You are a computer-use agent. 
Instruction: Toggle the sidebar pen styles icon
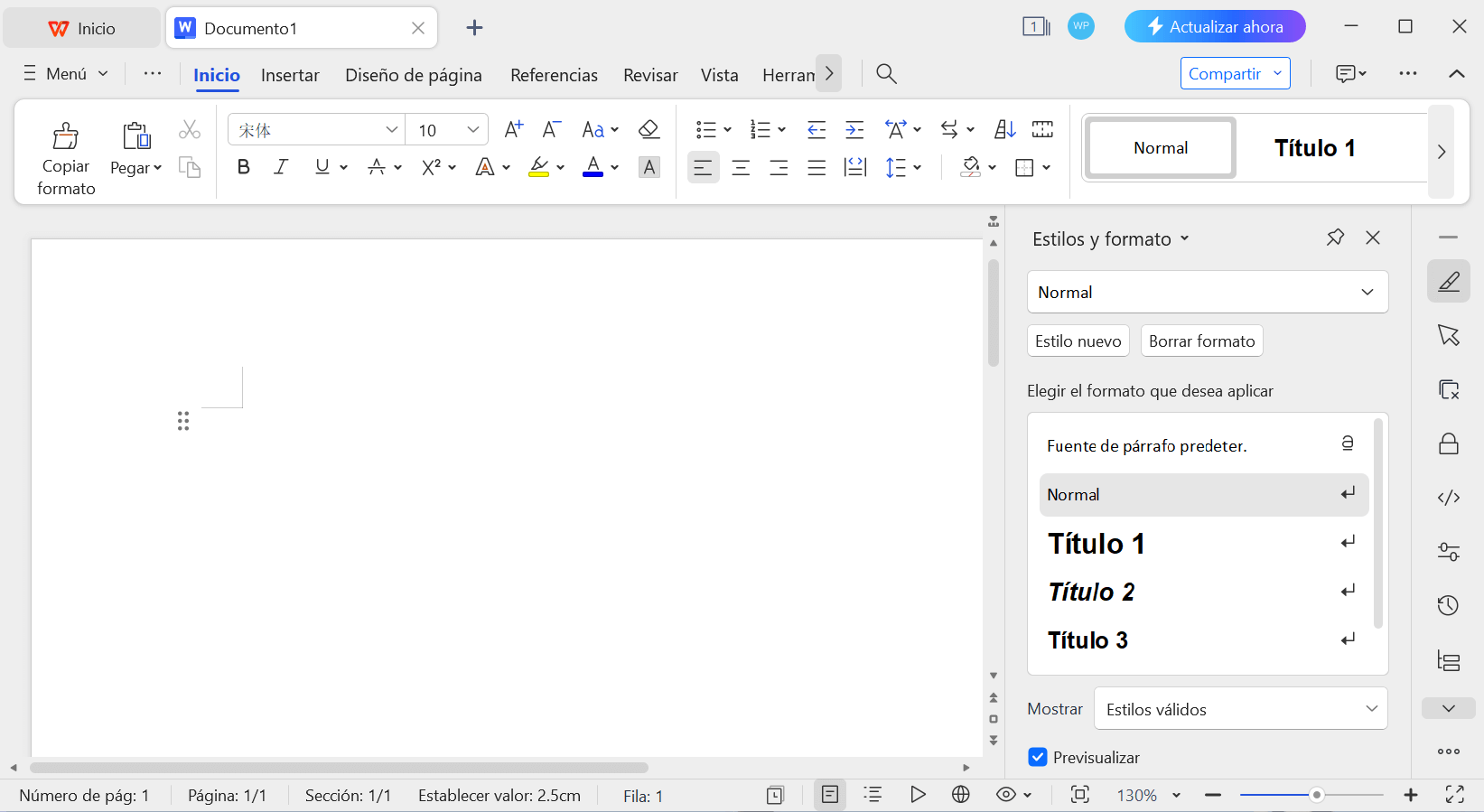[1449, 281]
